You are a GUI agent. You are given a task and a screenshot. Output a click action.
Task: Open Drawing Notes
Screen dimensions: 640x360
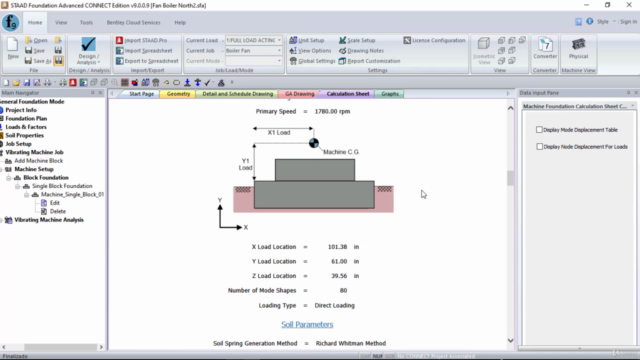coord(361,51)
